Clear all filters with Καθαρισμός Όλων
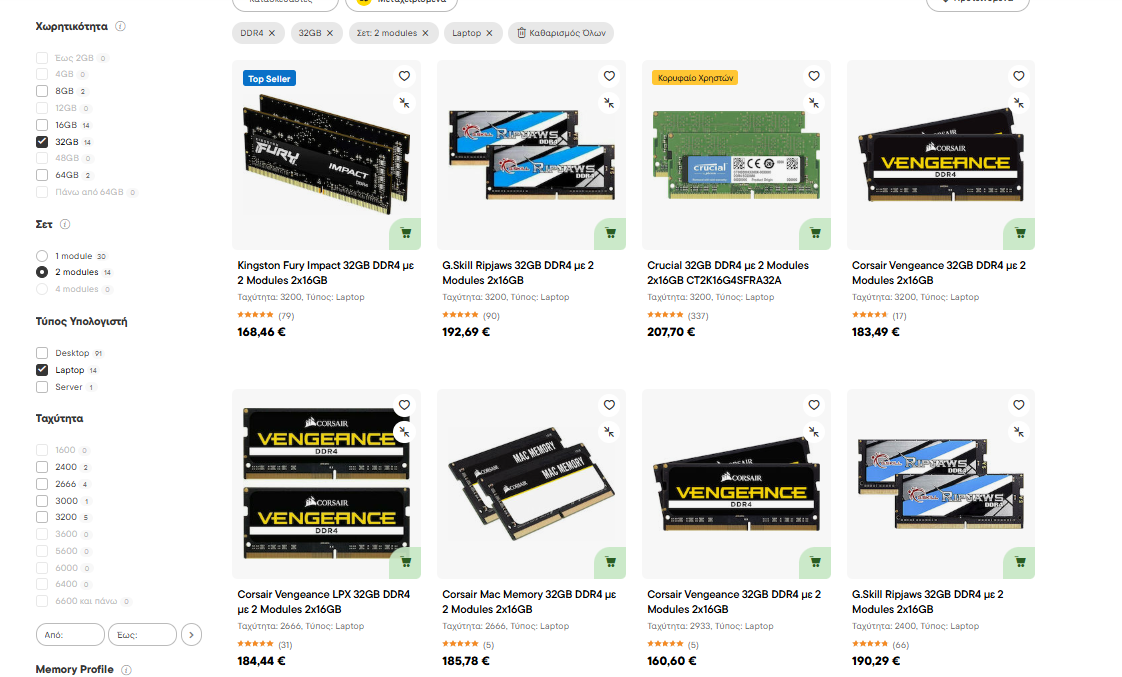Image resolution: width=1122 pixels, height=677 pixels. pyautogui.click(x=562, y=33)
